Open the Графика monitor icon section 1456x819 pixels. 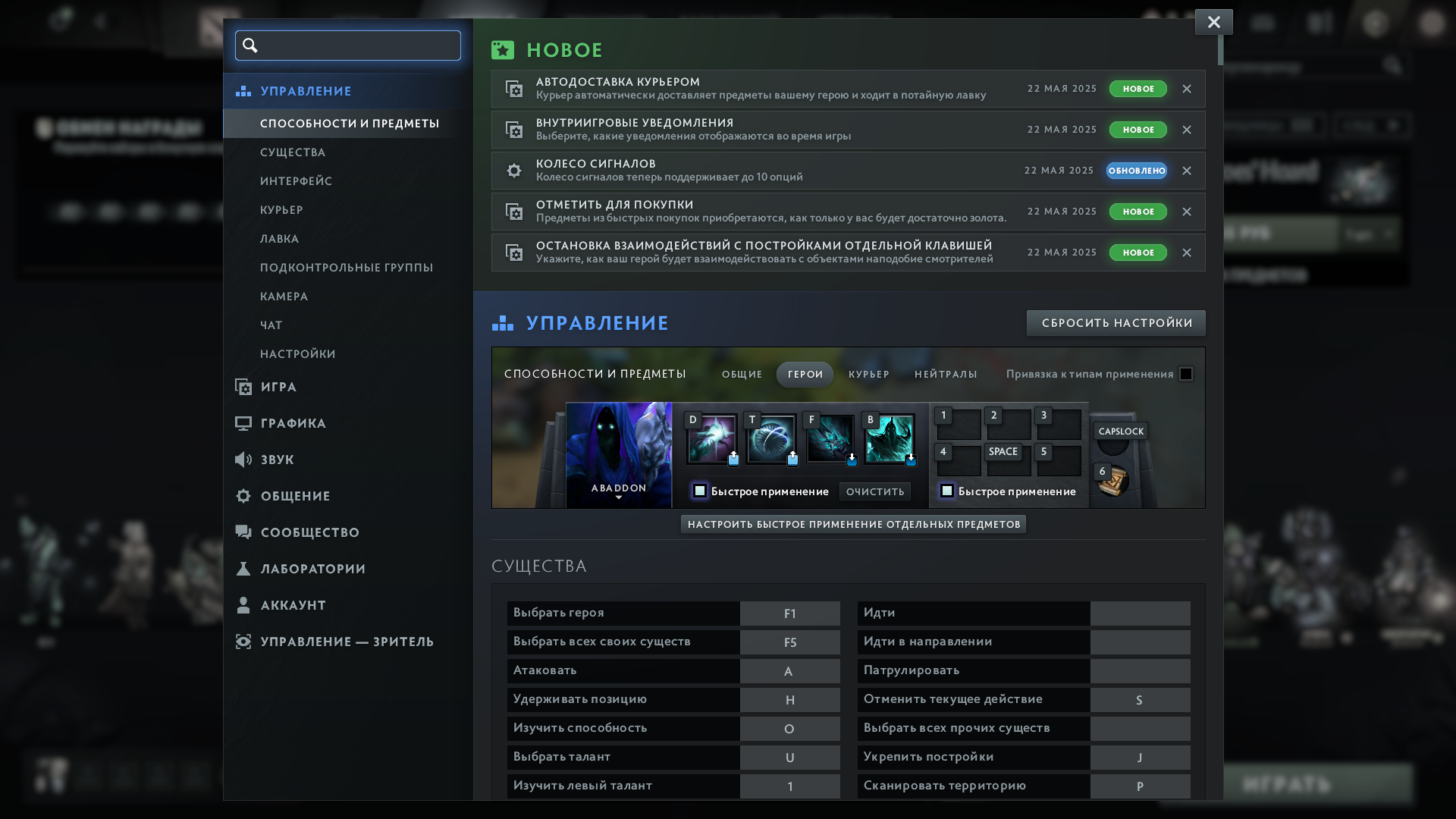tap(243, 423)
